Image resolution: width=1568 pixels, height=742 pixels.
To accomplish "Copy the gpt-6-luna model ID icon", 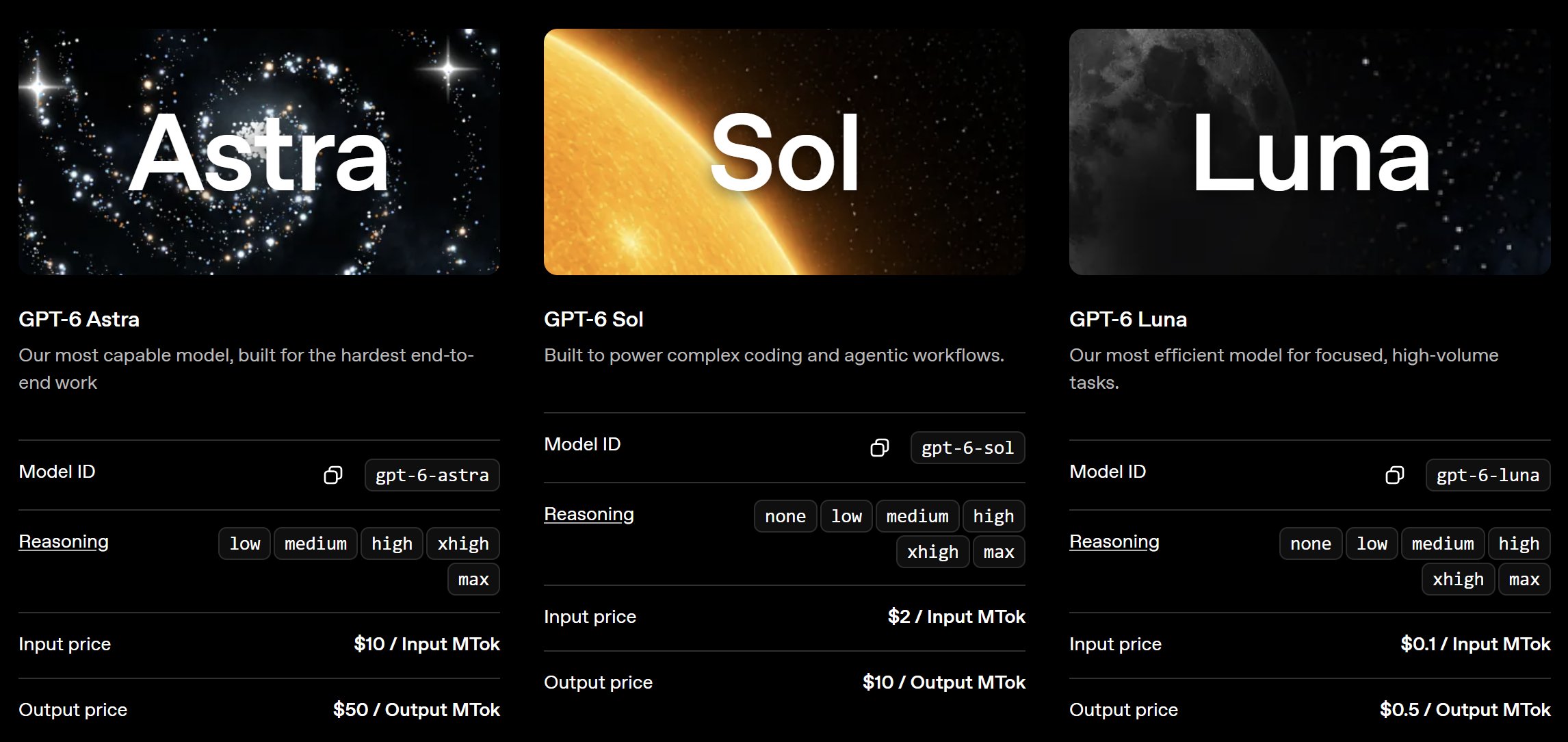I will point(1395,475).
